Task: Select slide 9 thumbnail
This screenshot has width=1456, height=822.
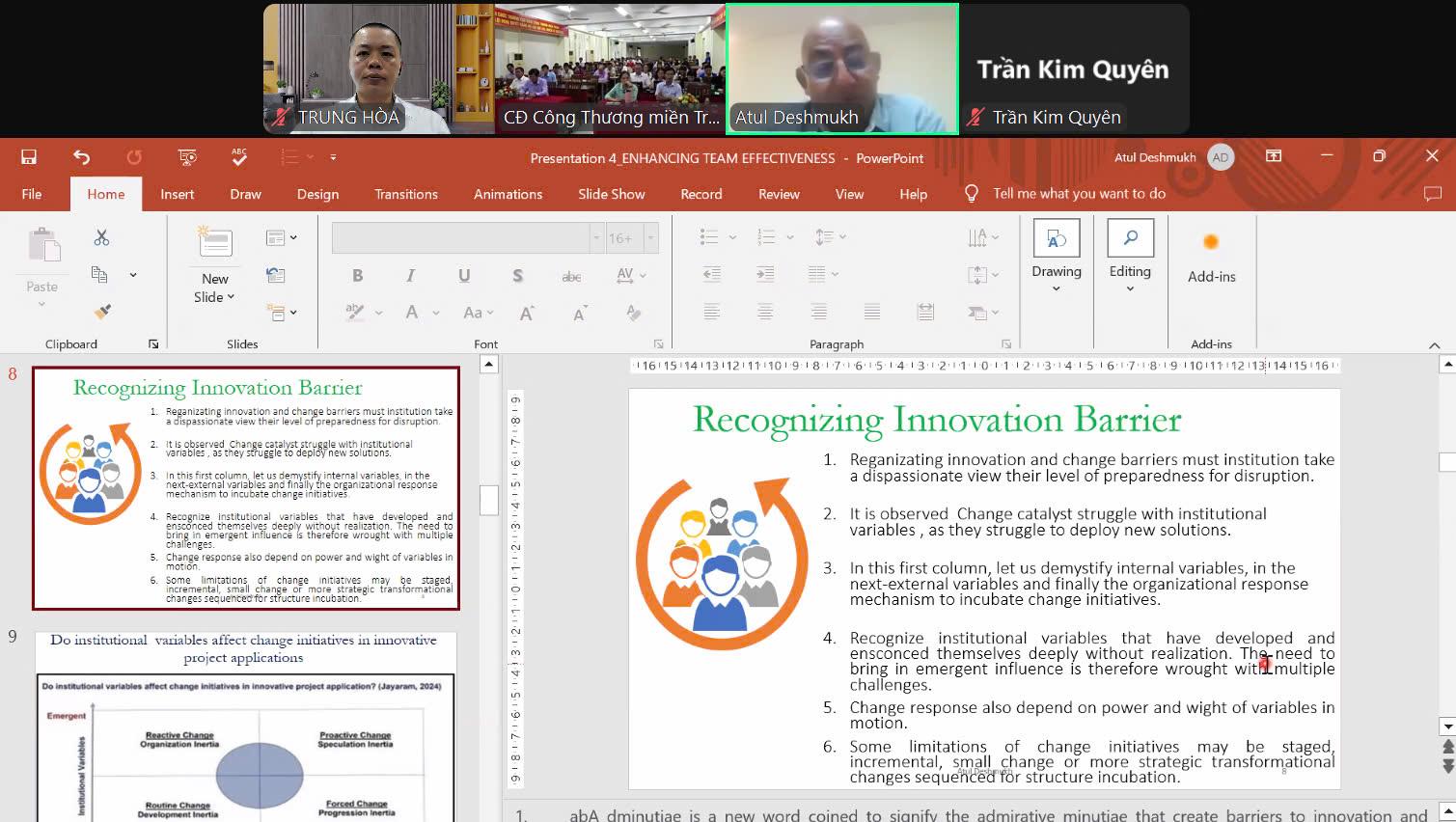Action: (x=246, y=726)
